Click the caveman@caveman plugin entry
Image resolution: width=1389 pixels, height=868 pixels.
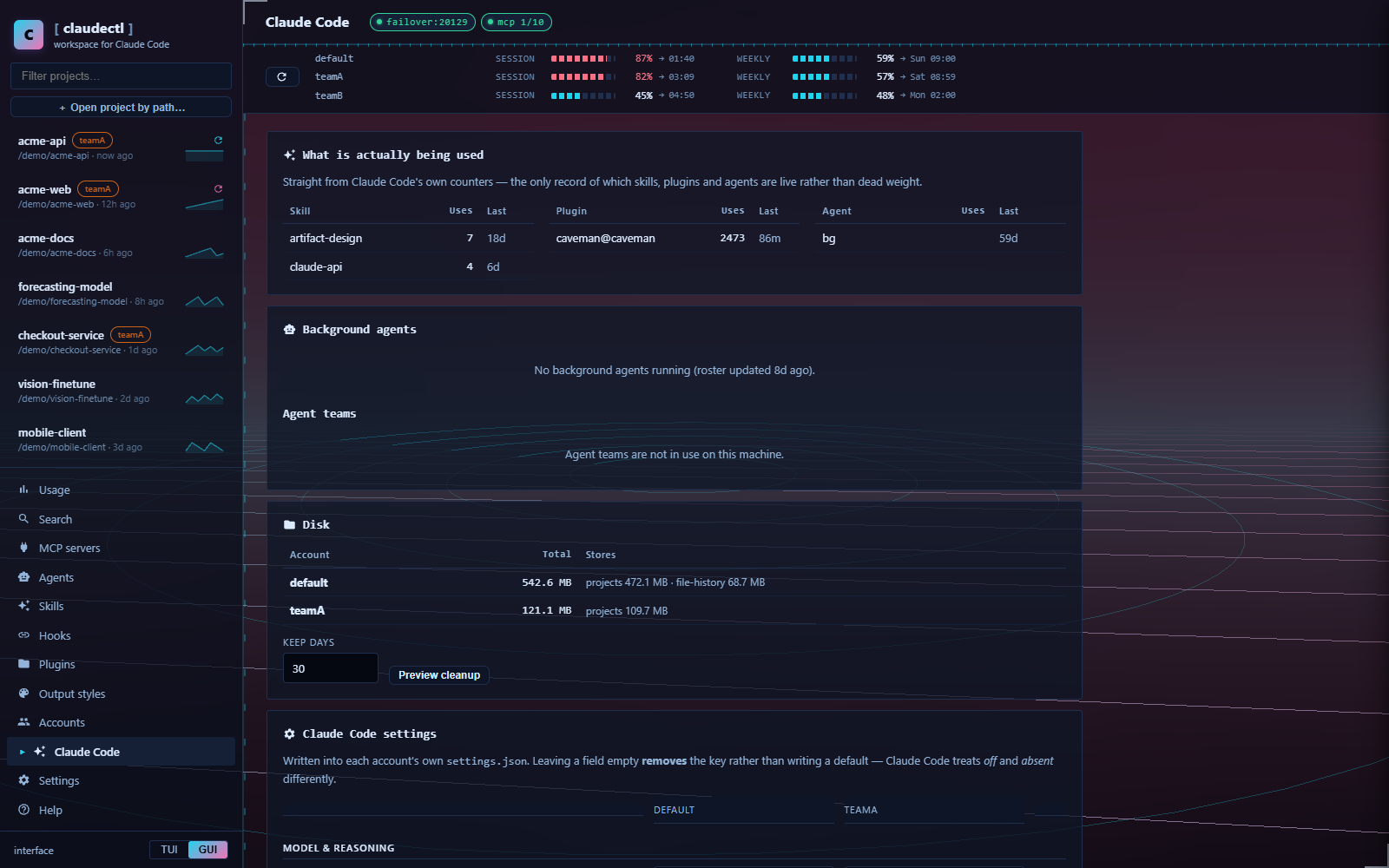point(605,239)
